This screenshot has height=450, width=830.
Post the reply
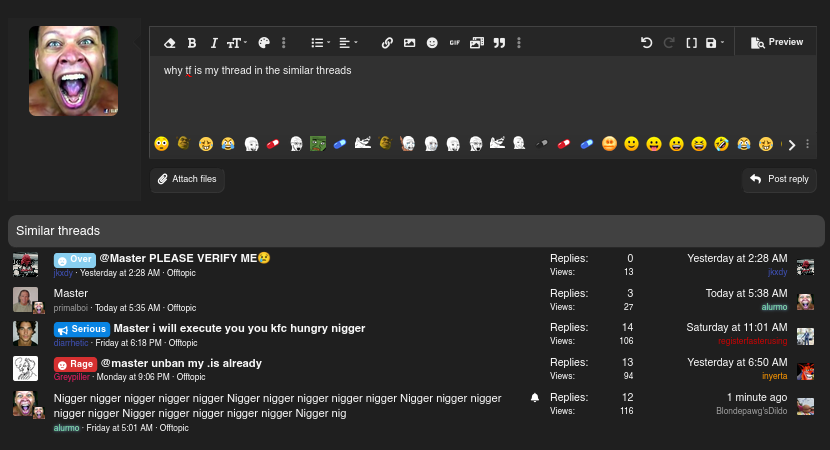tap(779, 179)
